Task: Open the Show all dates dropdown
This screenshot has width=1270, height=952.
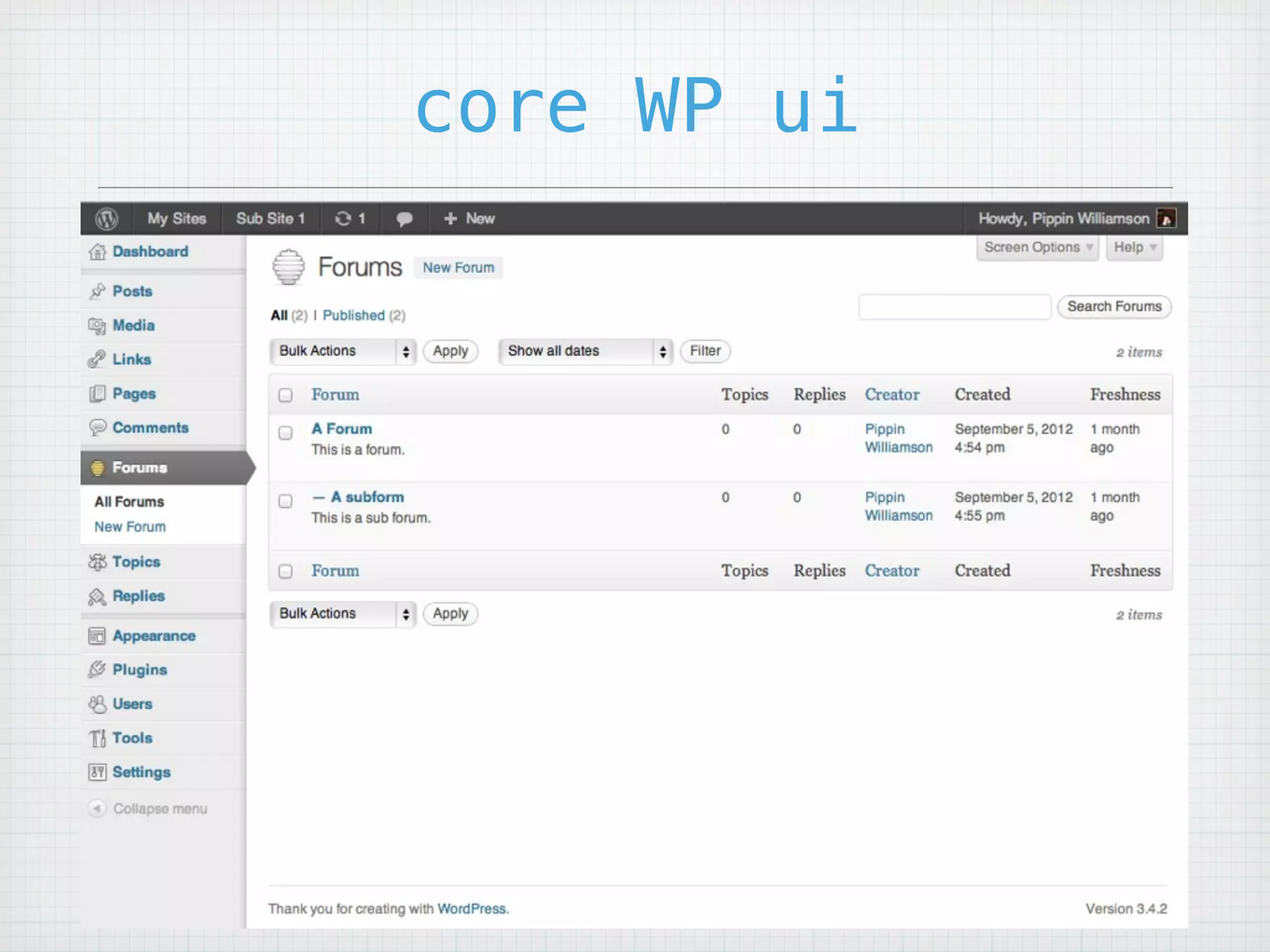Action: [585, 351]
